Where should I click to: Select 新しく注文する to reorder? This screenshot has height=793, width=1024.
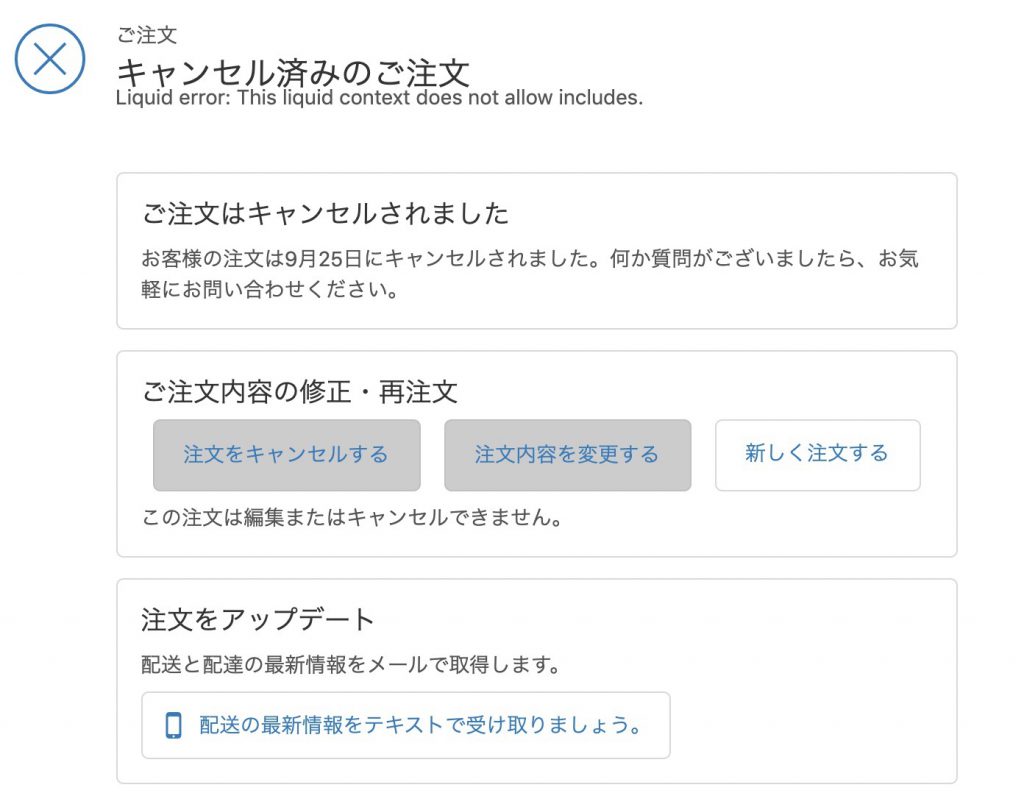(x=818, y=455)
